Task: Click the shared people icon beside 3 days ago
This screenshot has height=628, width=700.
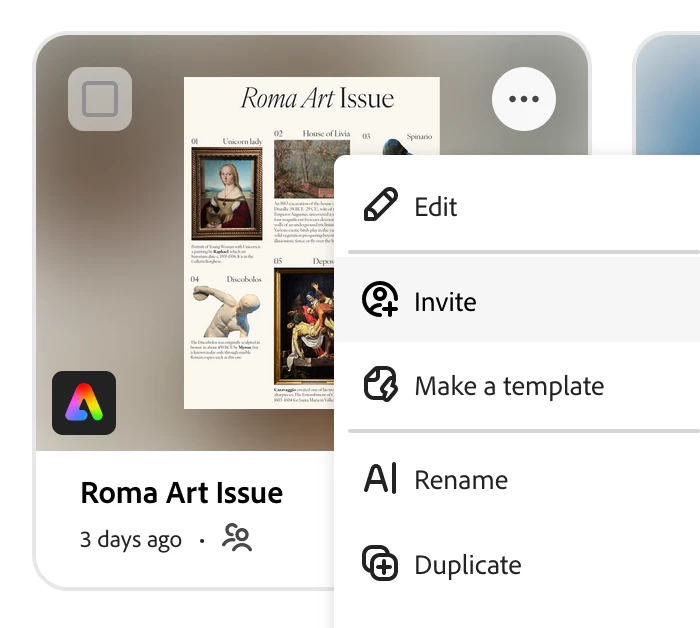Action: (237, 537)
